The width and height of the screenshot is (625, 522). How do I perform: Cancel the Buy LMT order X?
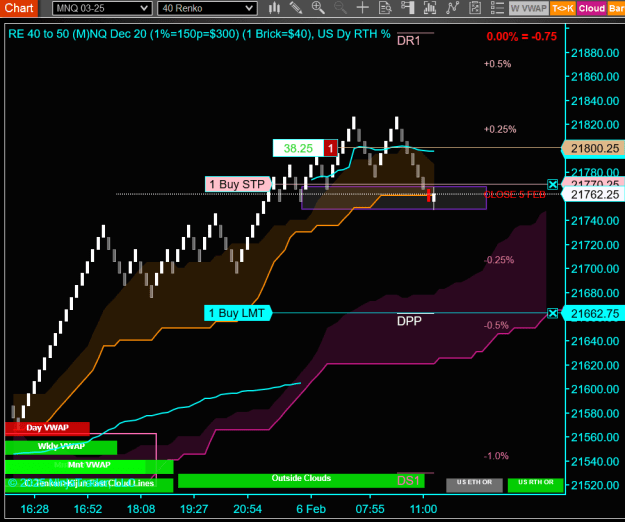click(x=552, y=314)
